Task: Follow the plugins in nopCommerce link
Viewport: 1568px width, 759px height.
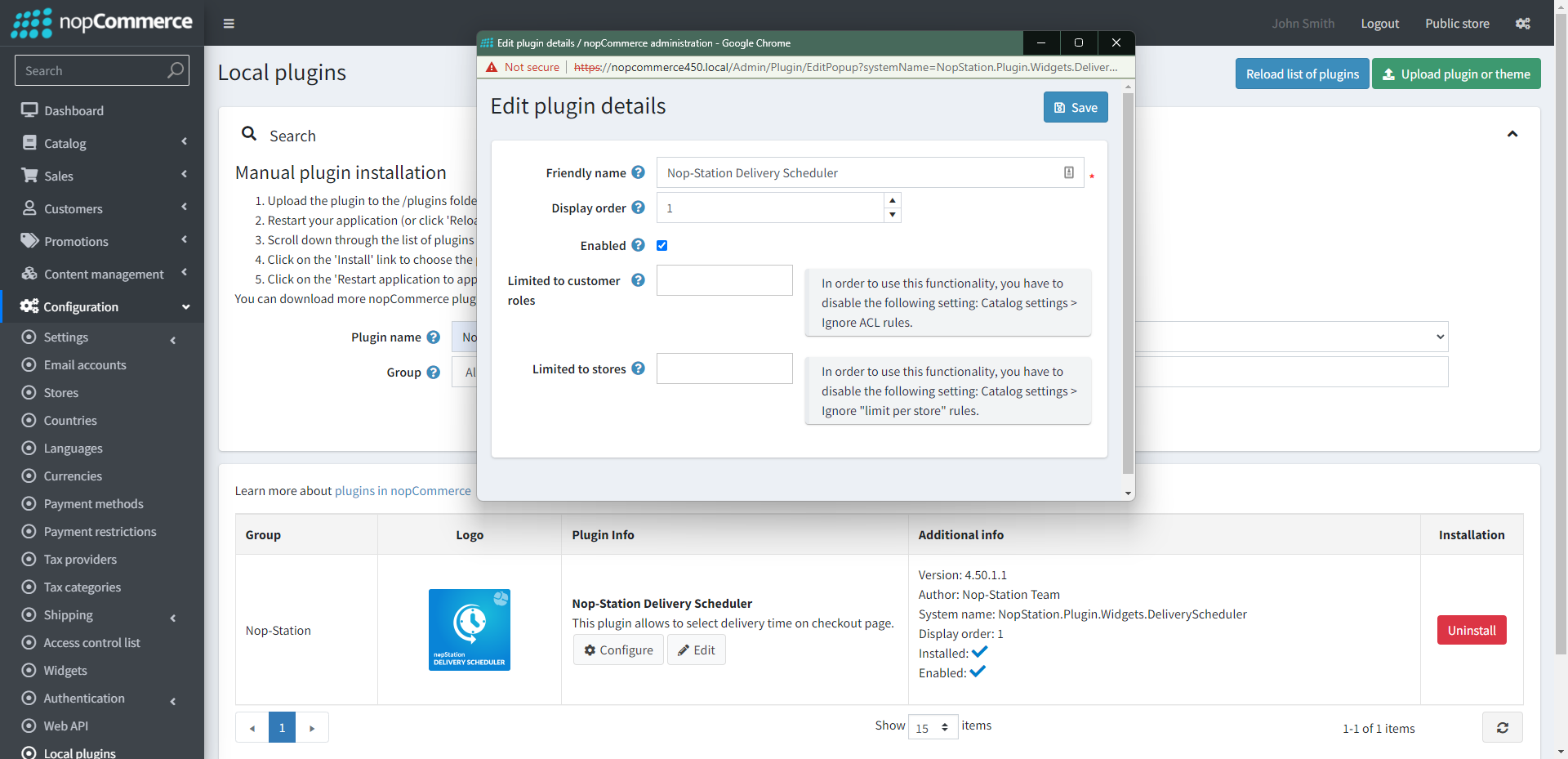Action: (403, 490)
